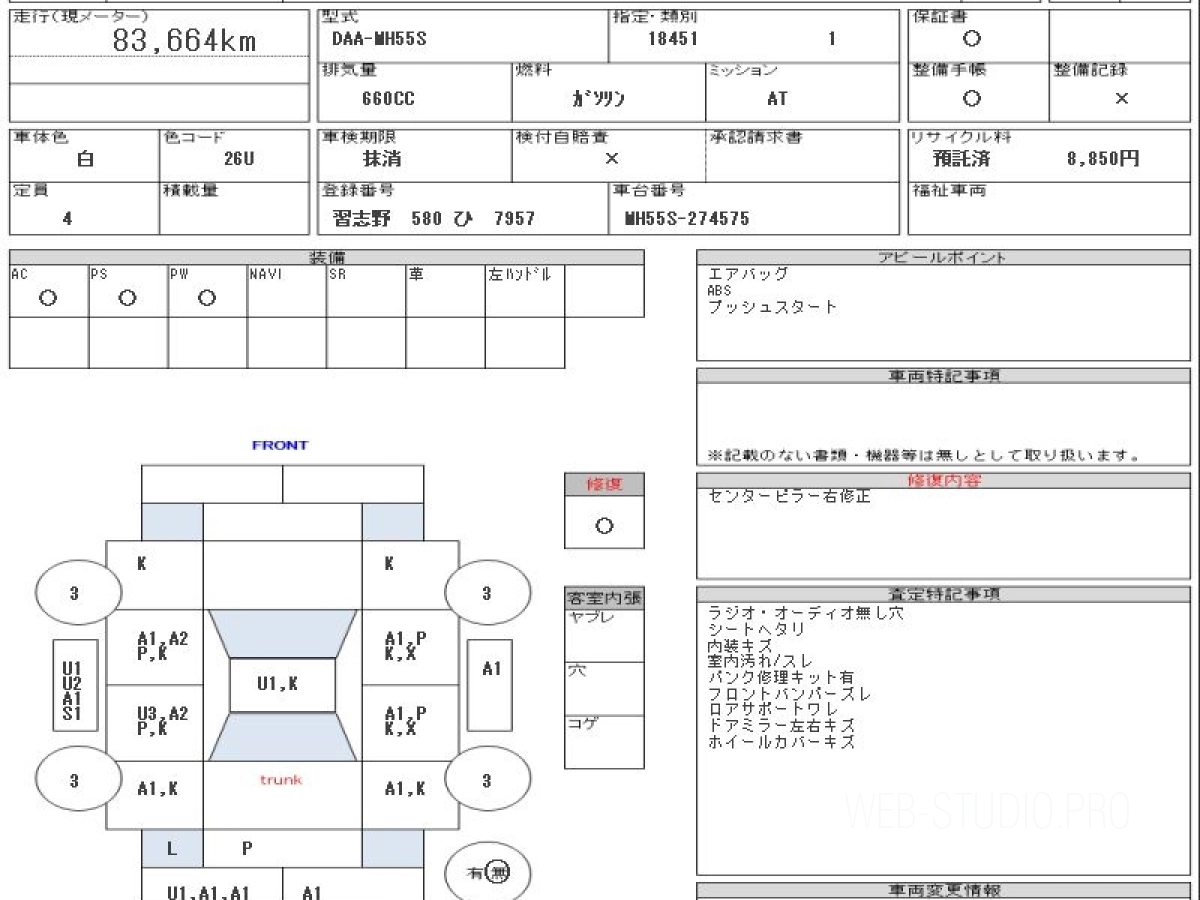Select the seating capacity value 4
Image resolution: width=1200 pixels, height=900 pixels.
click(x=67, y=218)
